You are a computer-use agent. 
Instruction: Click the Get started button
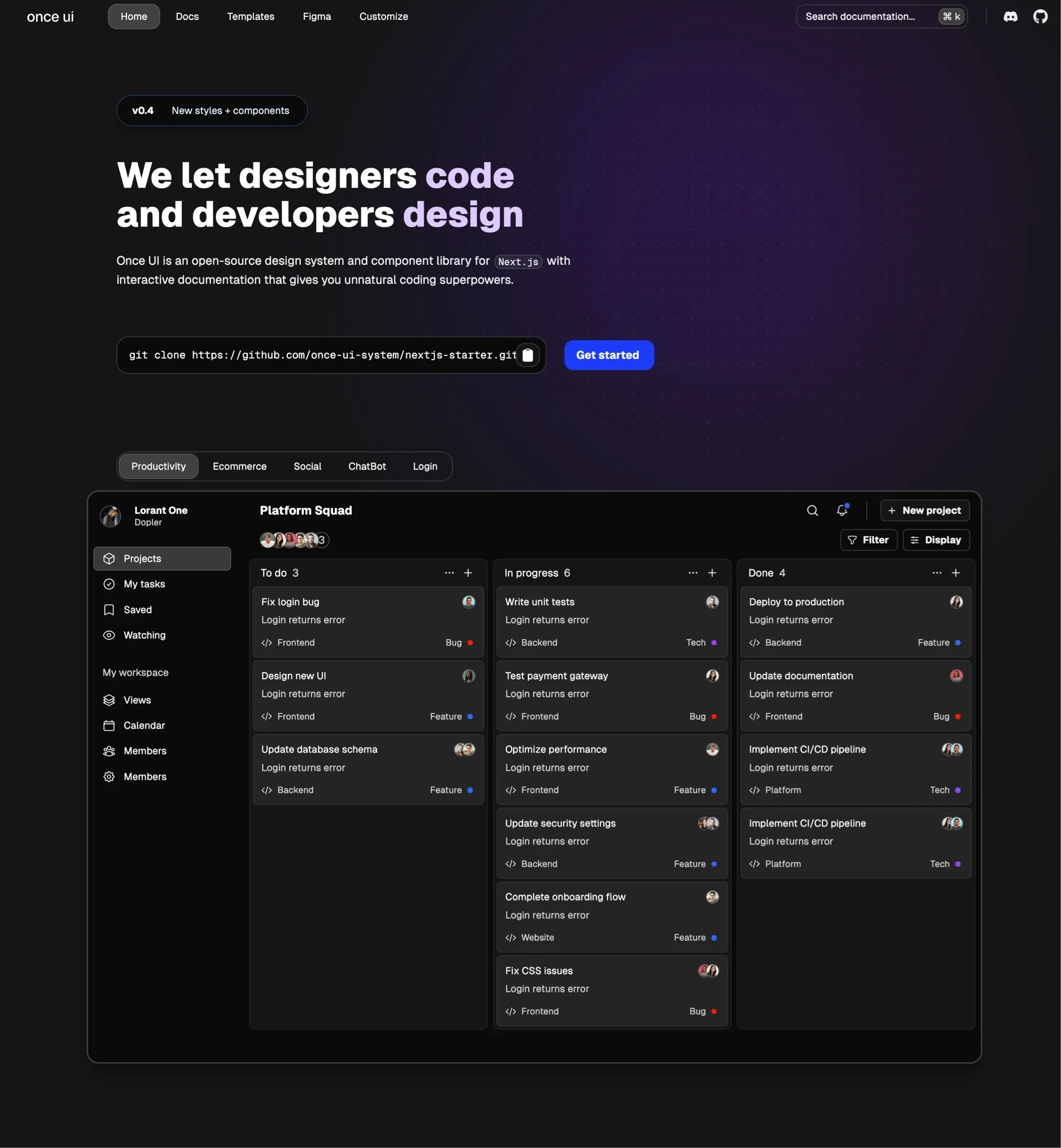click(x=609, y=355)
